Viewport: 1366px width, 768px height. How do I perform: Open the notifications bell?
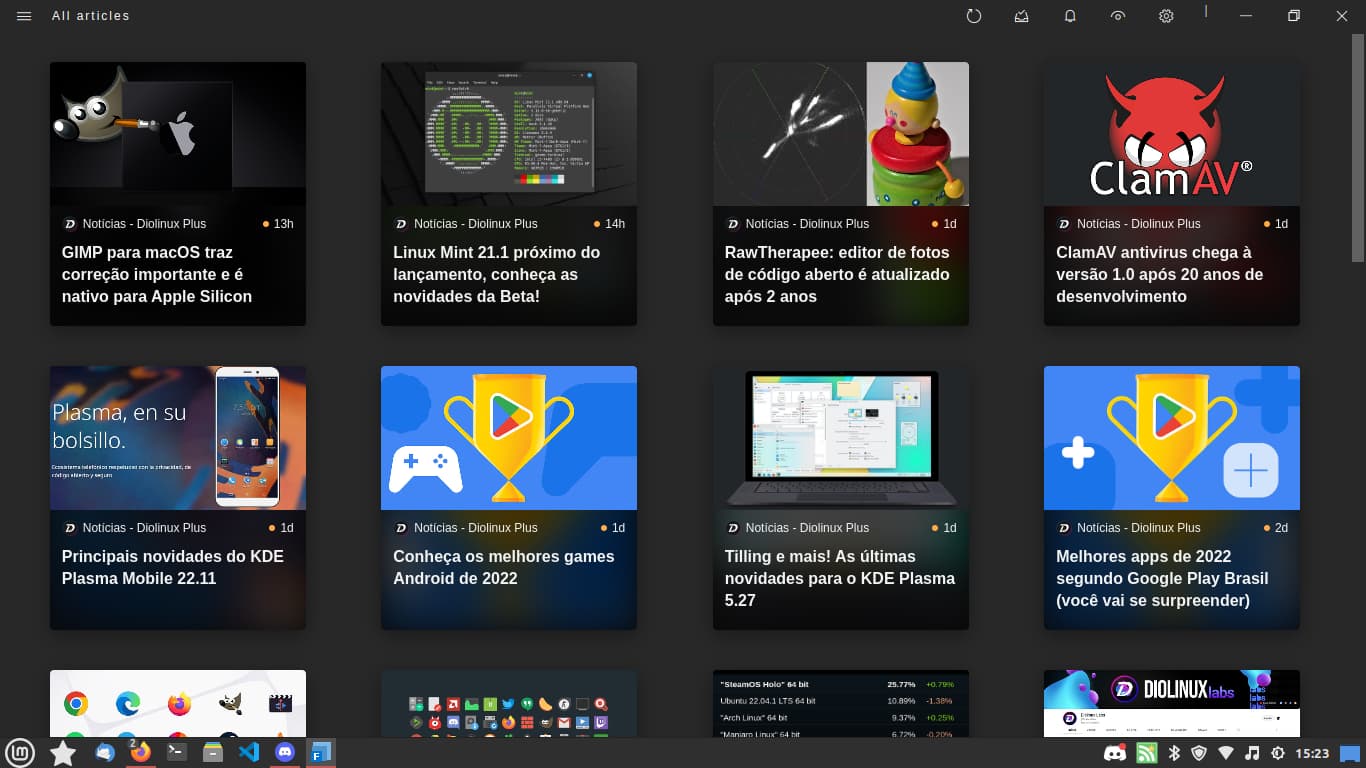coord(1070,16)
